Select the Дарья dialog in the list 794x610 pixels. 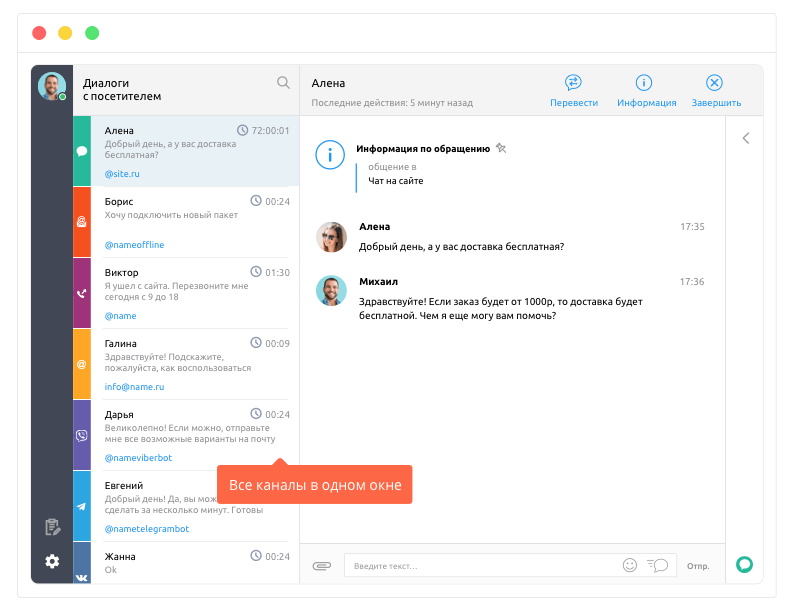coord(186,435)
